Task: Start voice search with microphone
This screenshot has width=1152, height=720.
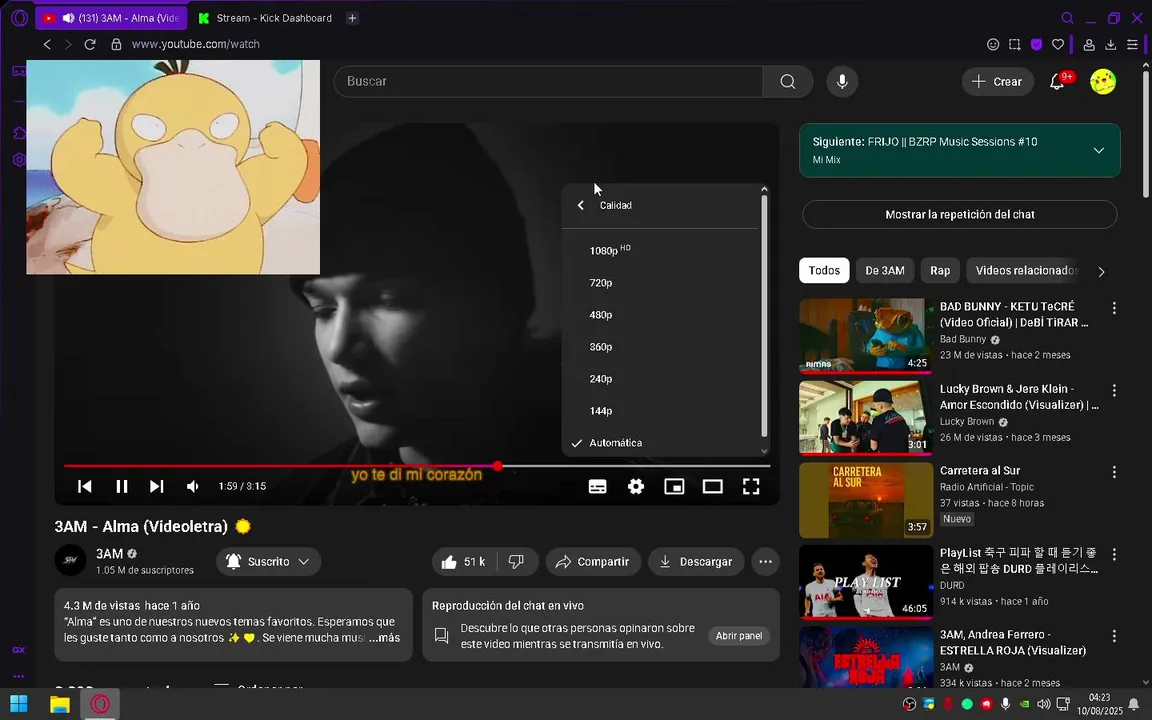Action: [842, 82]
